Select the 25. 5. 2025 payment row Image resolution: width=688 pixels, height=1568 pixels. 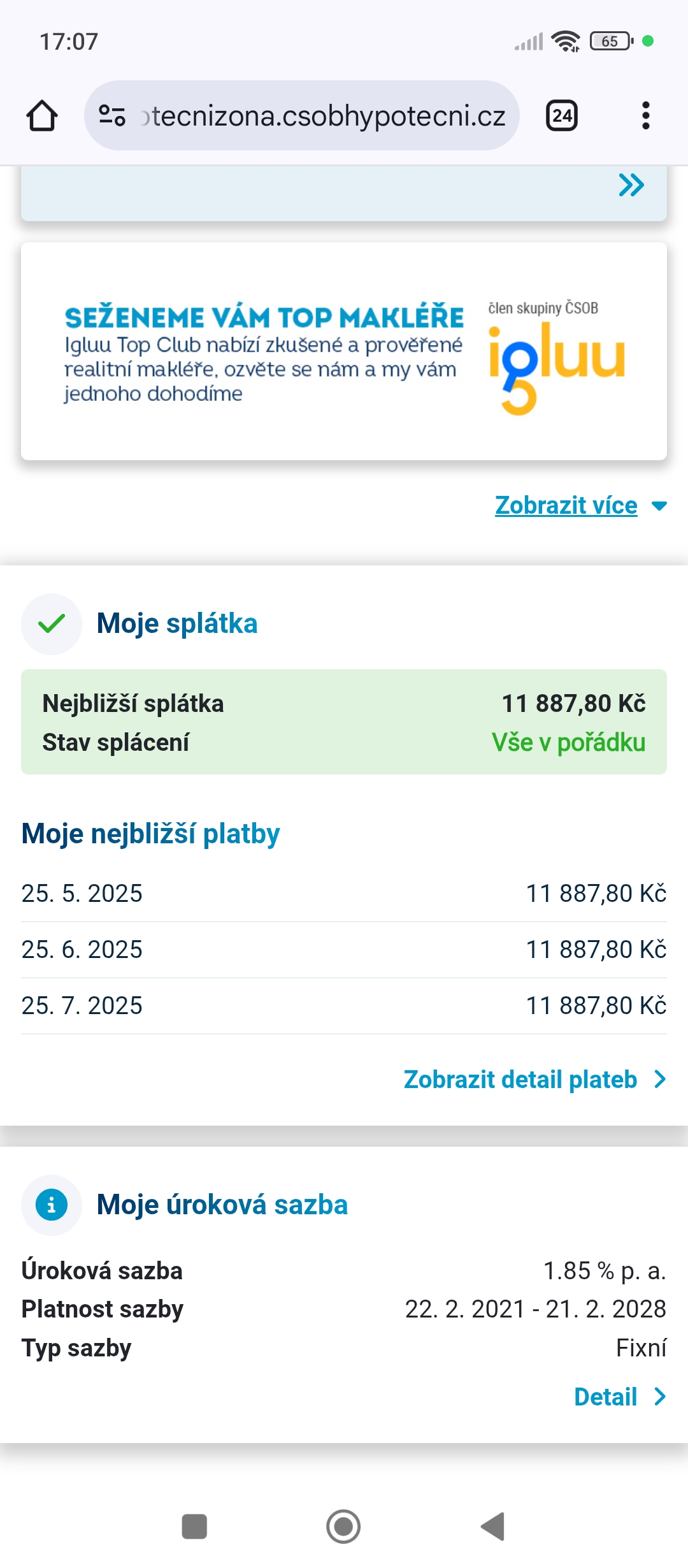344,894
